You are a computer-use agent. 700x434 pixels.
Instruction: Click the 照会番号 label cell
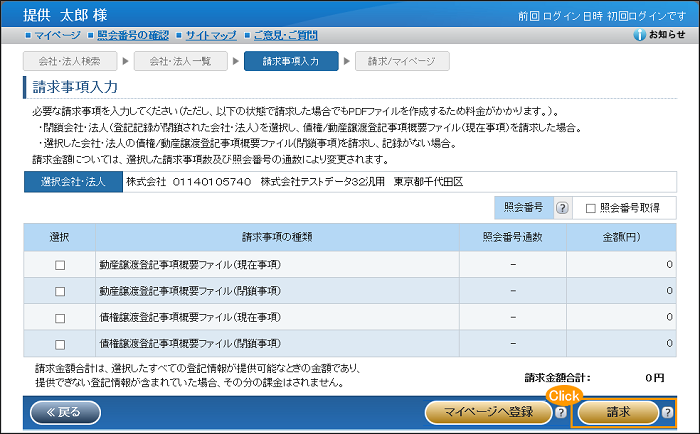point(524,208)
